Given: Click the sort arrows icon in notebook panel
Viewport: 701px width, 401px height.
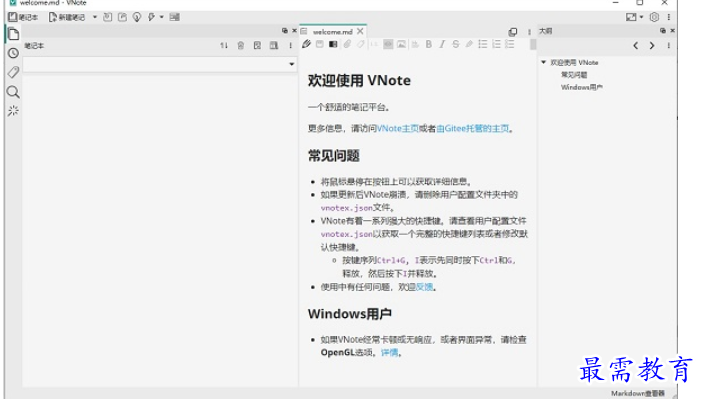Looking at the screenshot, I should [224, 46].
